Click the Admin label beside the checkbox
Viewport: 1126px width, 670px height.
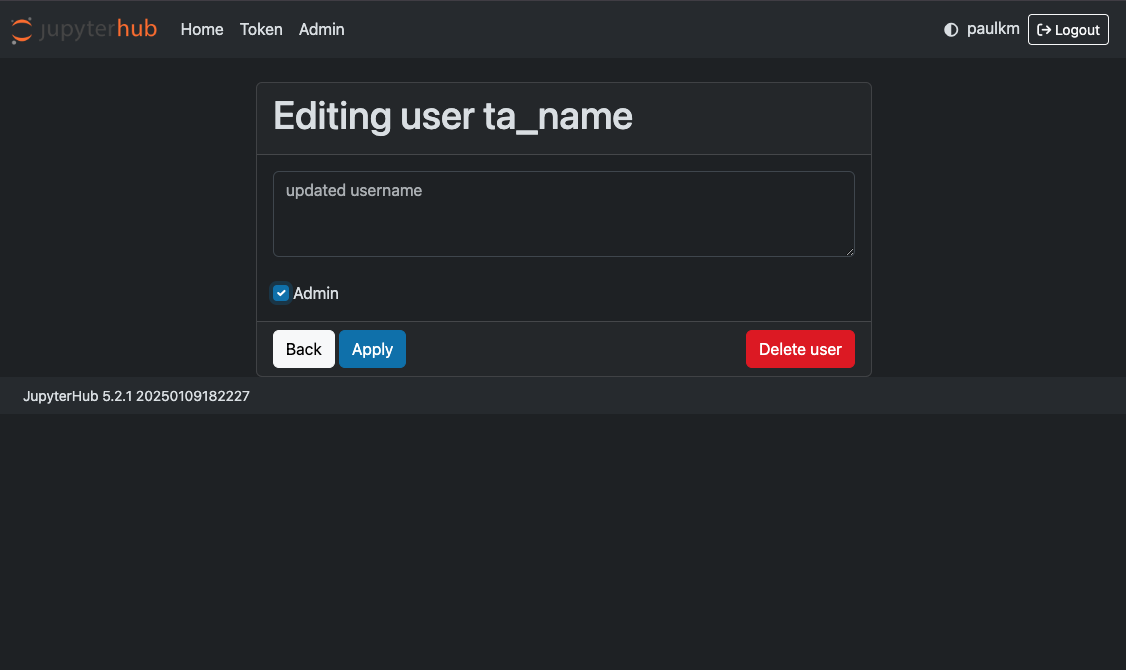[x=316, y=292]
